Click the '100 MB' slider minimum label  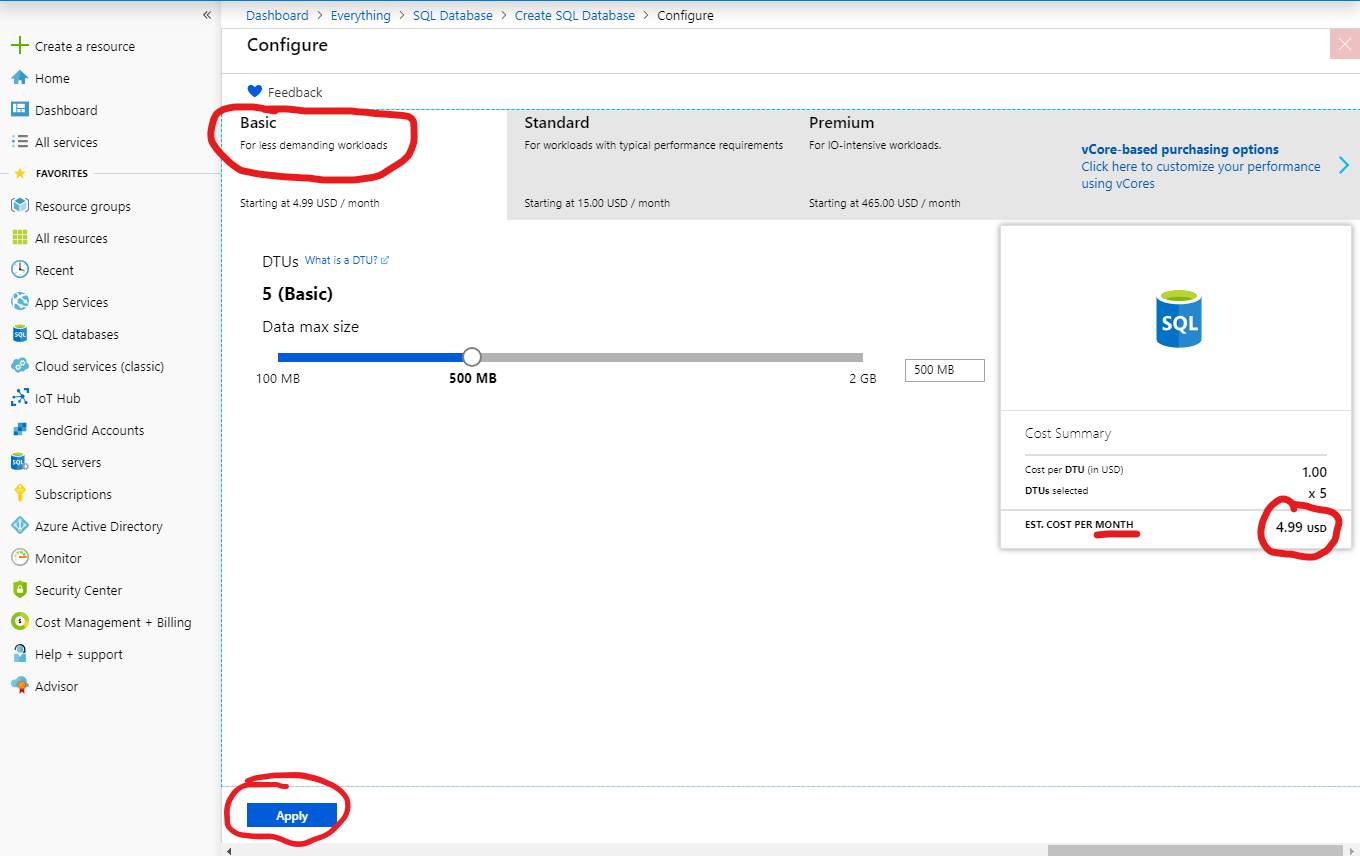(278, 379)
